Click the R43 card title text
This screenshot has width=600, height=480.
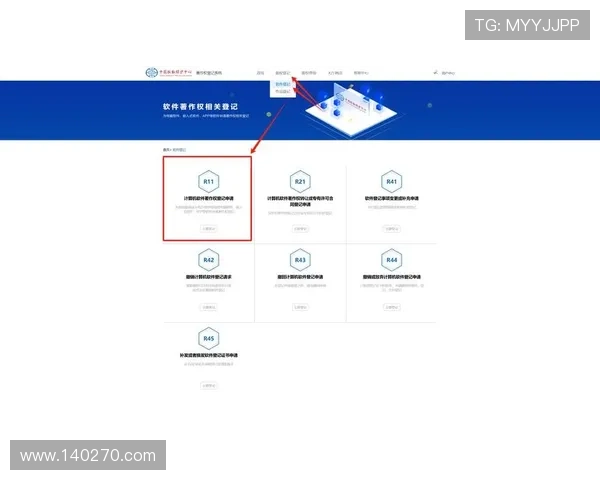pos(300,276)
